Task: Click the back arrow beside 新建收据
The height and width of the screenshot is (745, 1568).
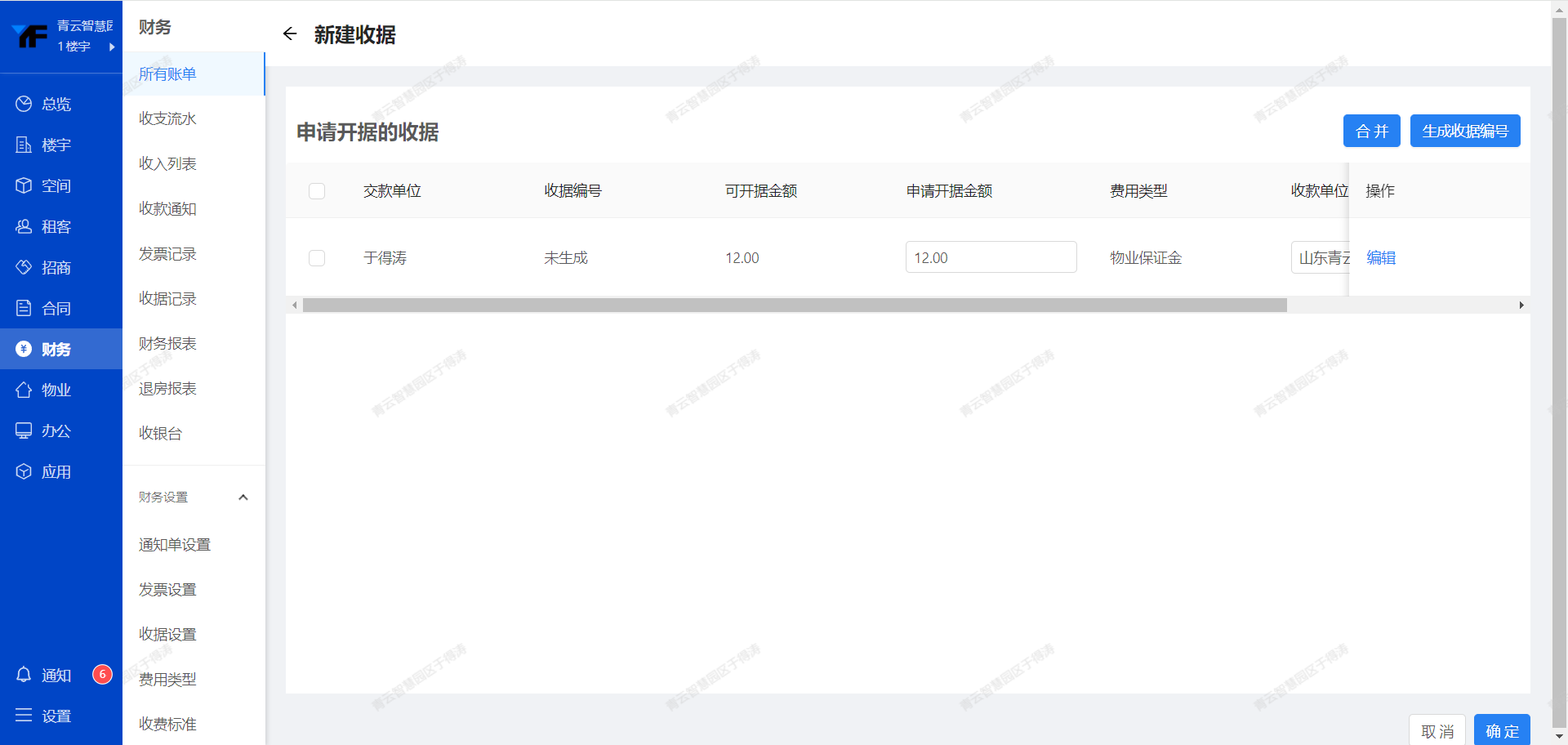Action: [290, 34]
